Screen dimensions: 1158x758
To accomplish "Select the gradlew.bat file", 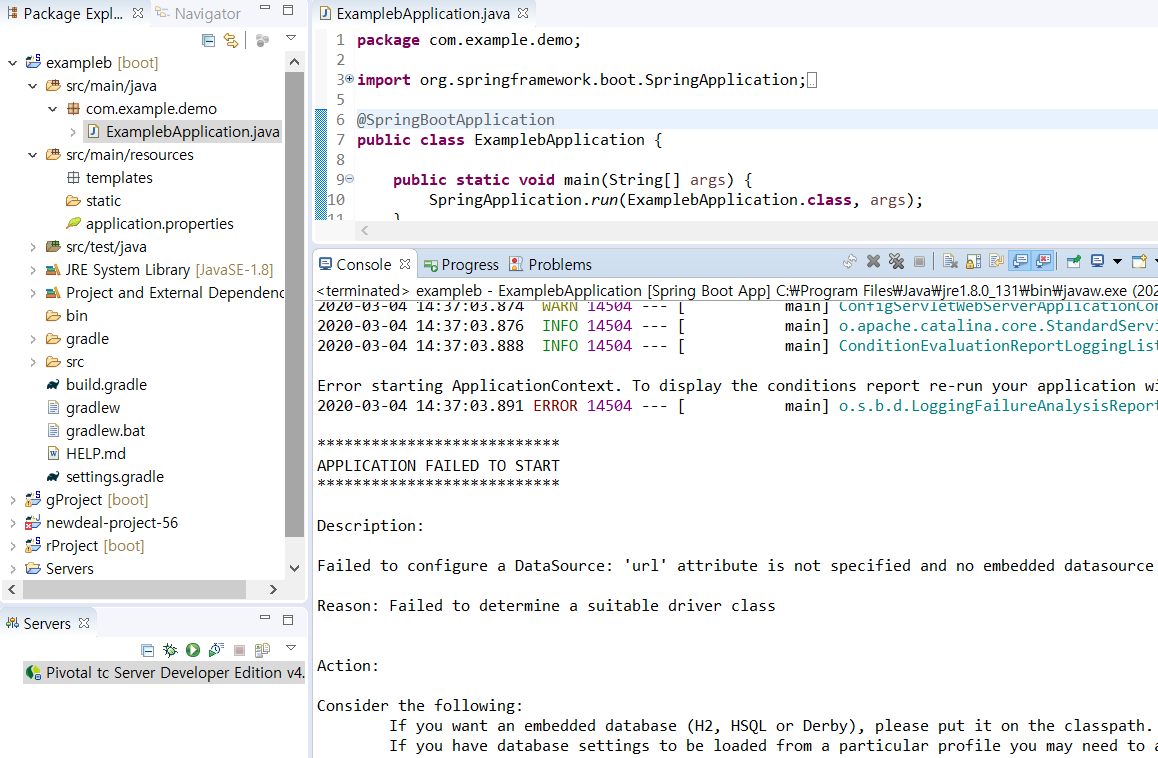I will click(x=106, y=431).
